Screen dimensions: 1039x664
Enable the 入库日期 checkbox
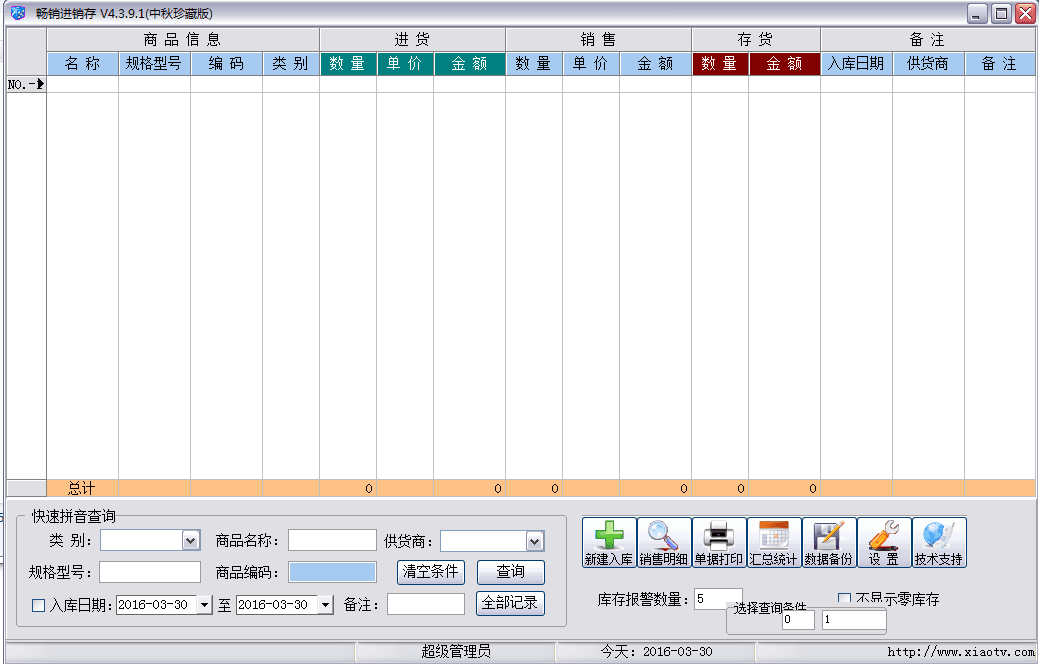coord(39,605)
